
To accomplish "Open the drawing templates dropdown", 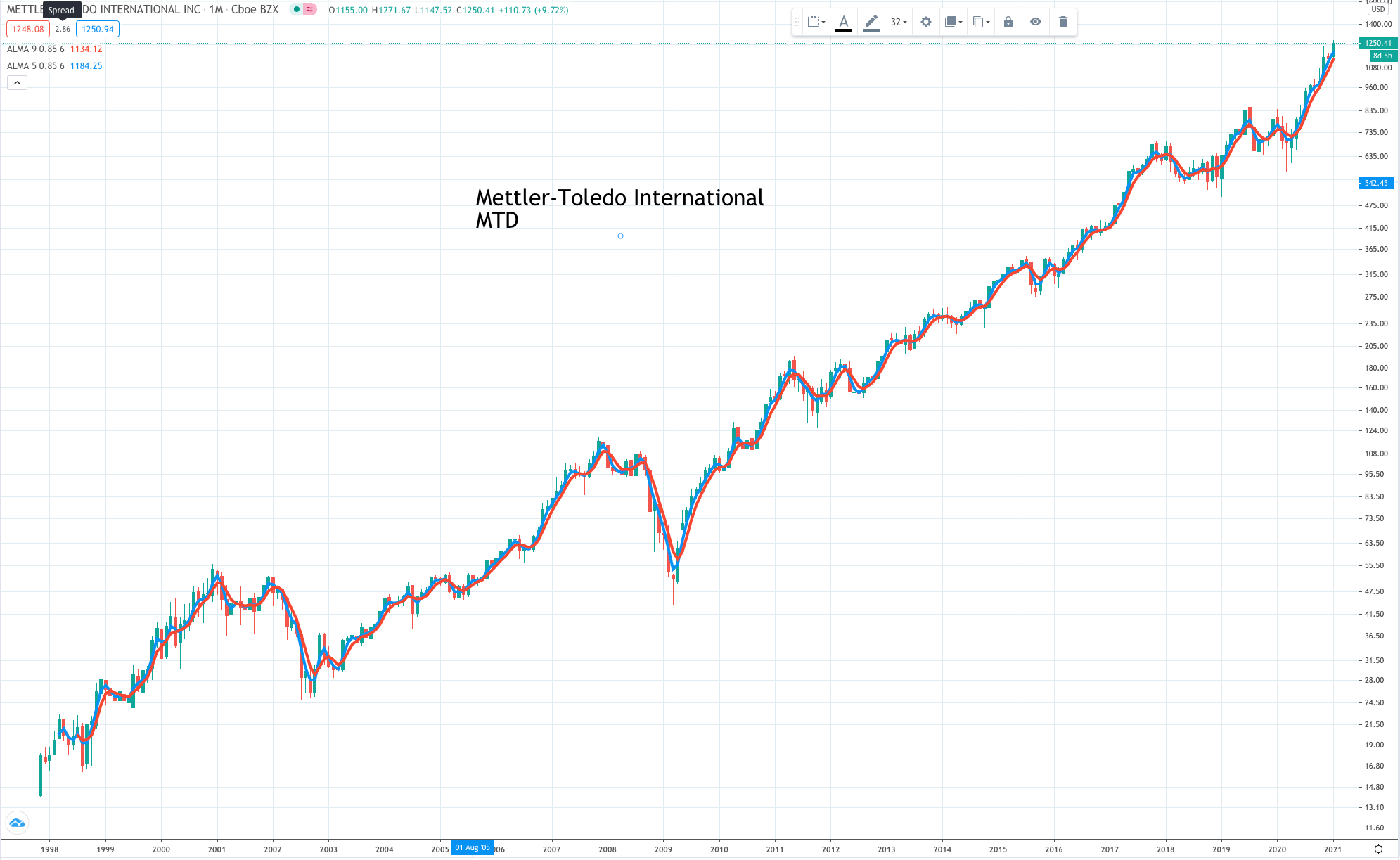I will tap(816, 23).
